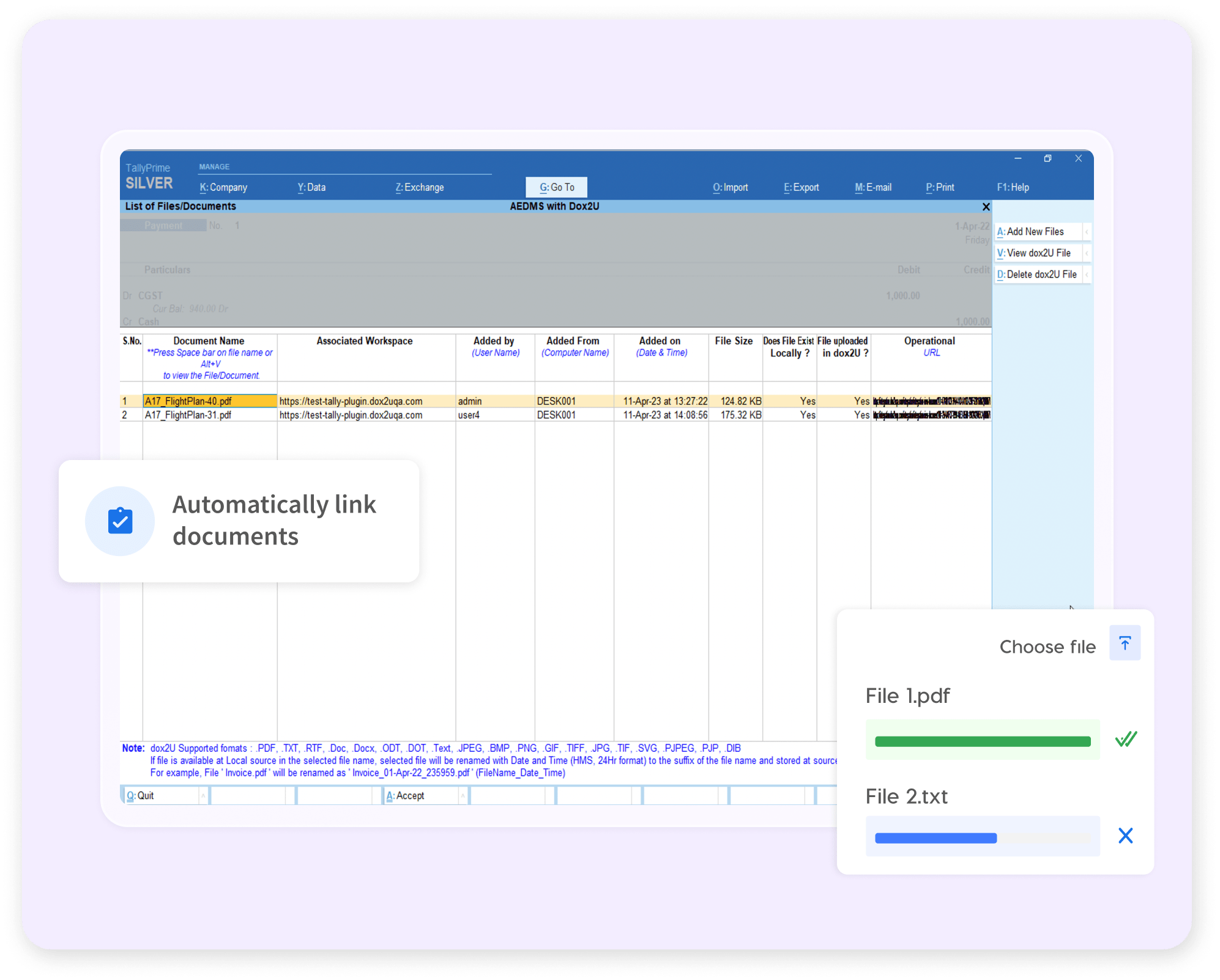Click 'DESK001' in row 1

(x=556, y=401)
